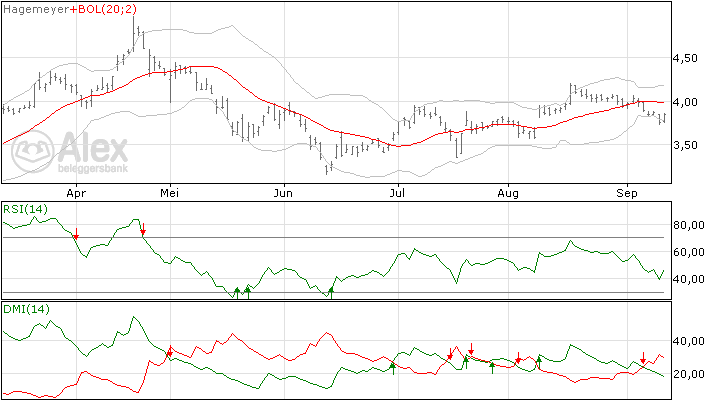Click RSI green buy arrow in mid June
Image resolution: width=720 pixels, height=400 pixels.
point(331,293)
